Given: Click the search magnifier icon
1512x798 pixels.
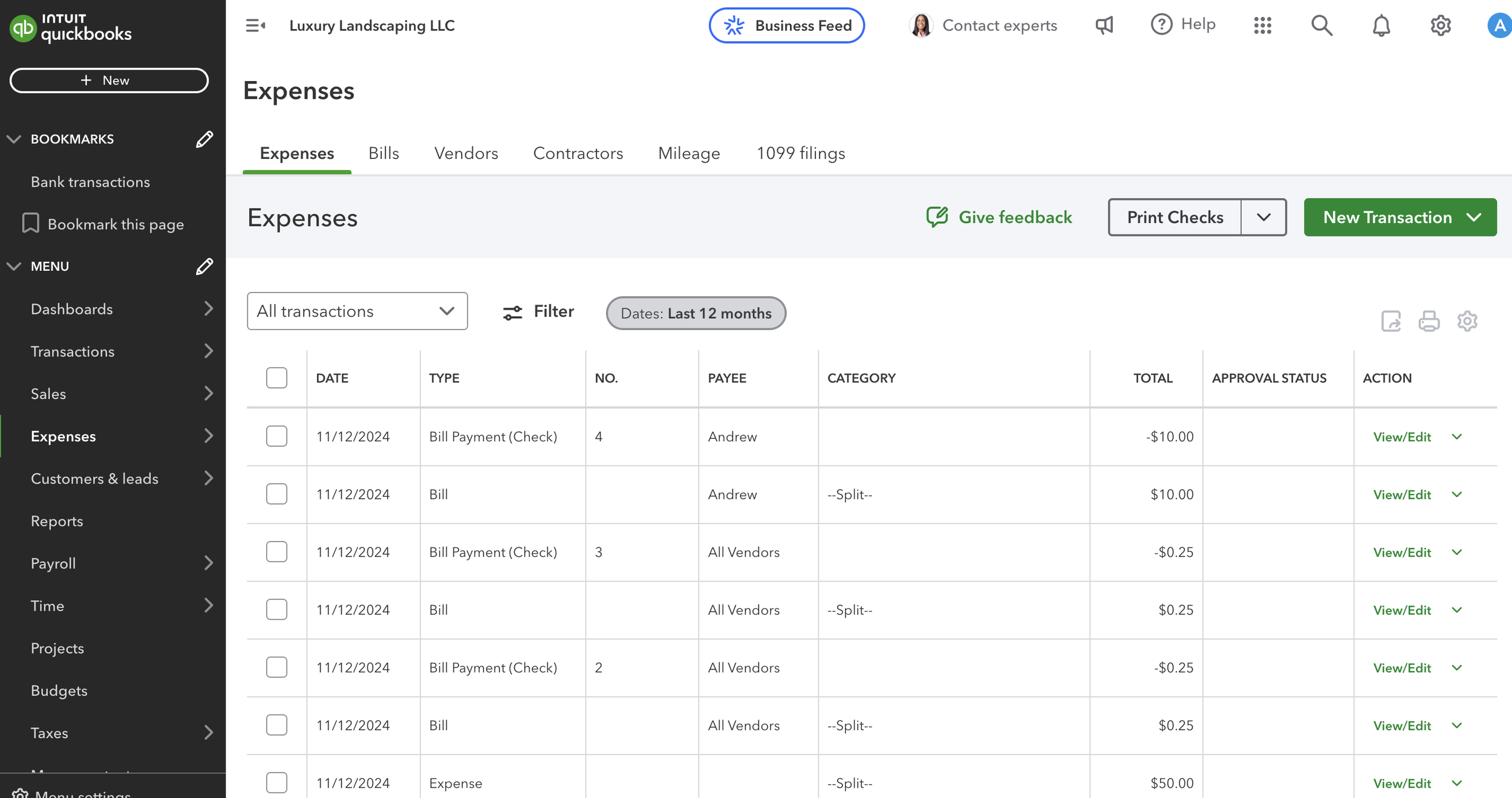Looking at the screenshot, I should coord(1321,25).
